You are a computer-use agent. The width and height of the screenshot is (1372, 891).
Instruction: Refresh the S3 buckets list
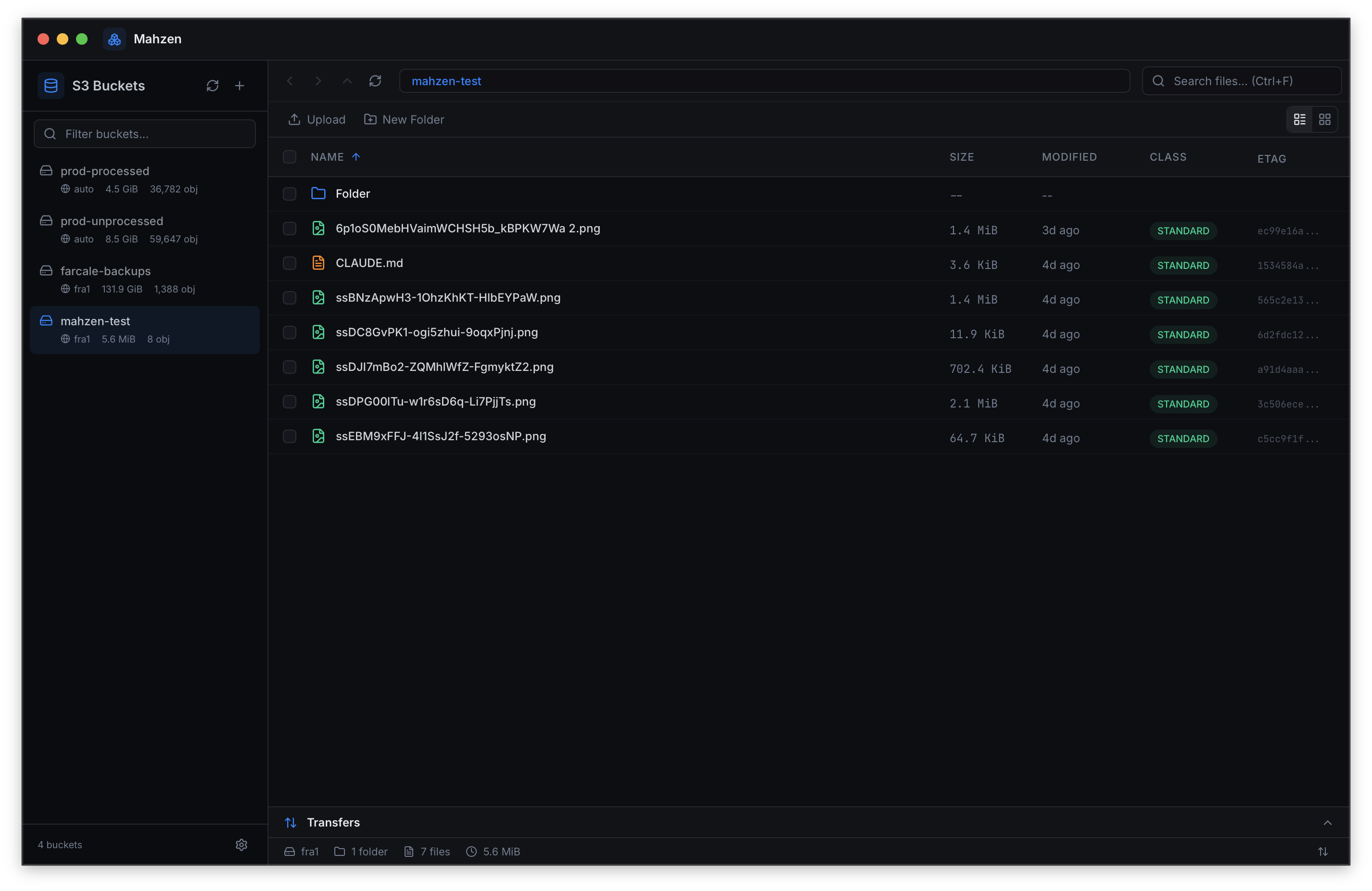click(212, 86)
